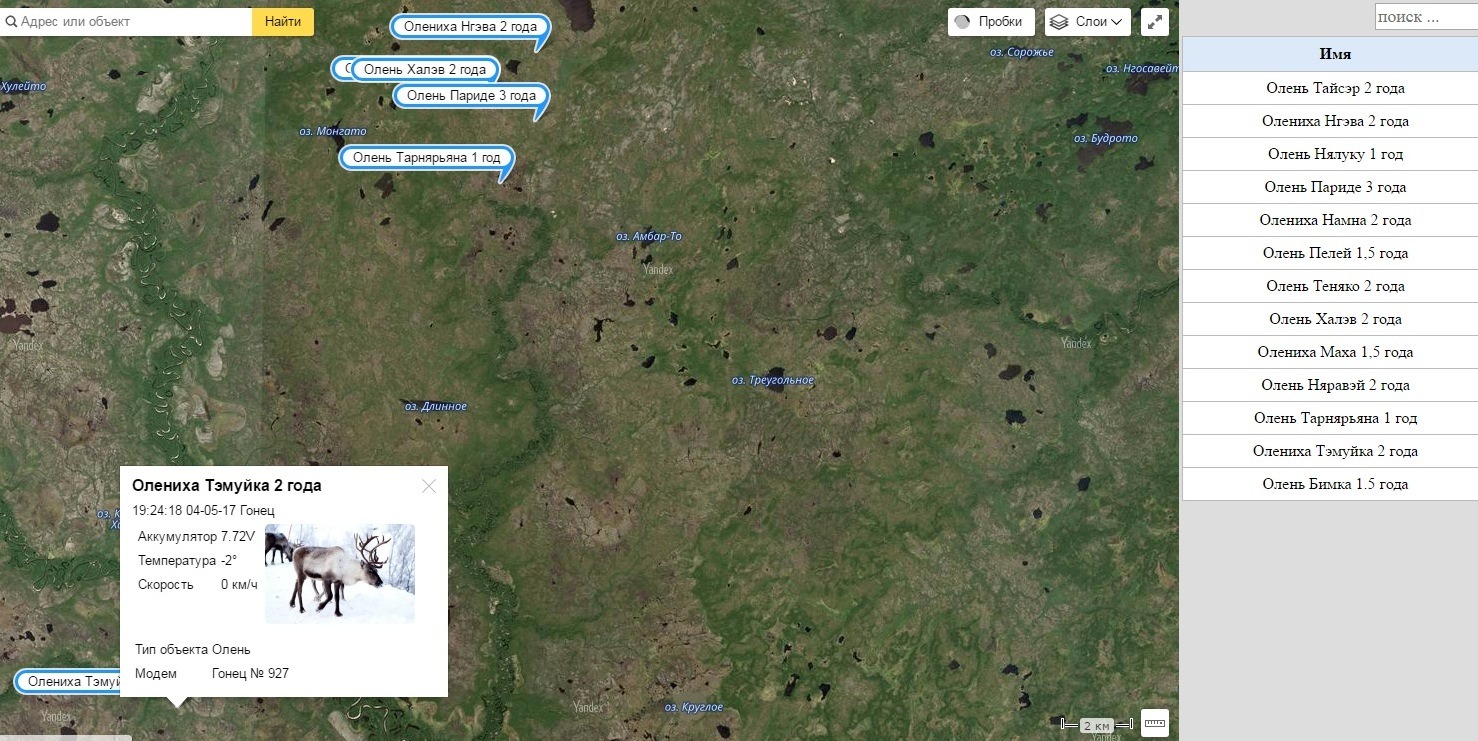This screenshot has width=1478, height=741.
Task: Close the Олениха Тэмуйка info popup
Action: pyautogui.click(x=429, y=486)
